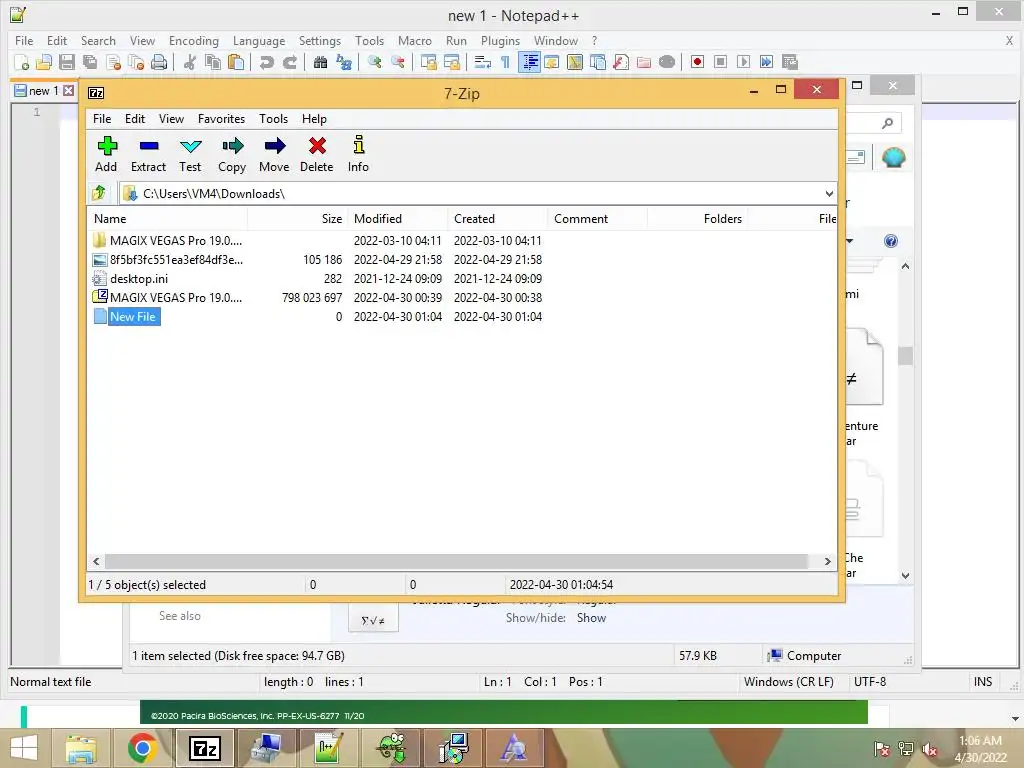1024x768 pixels.
Task: Open Chrome from the taskbar
Action: tap(142, 748)
